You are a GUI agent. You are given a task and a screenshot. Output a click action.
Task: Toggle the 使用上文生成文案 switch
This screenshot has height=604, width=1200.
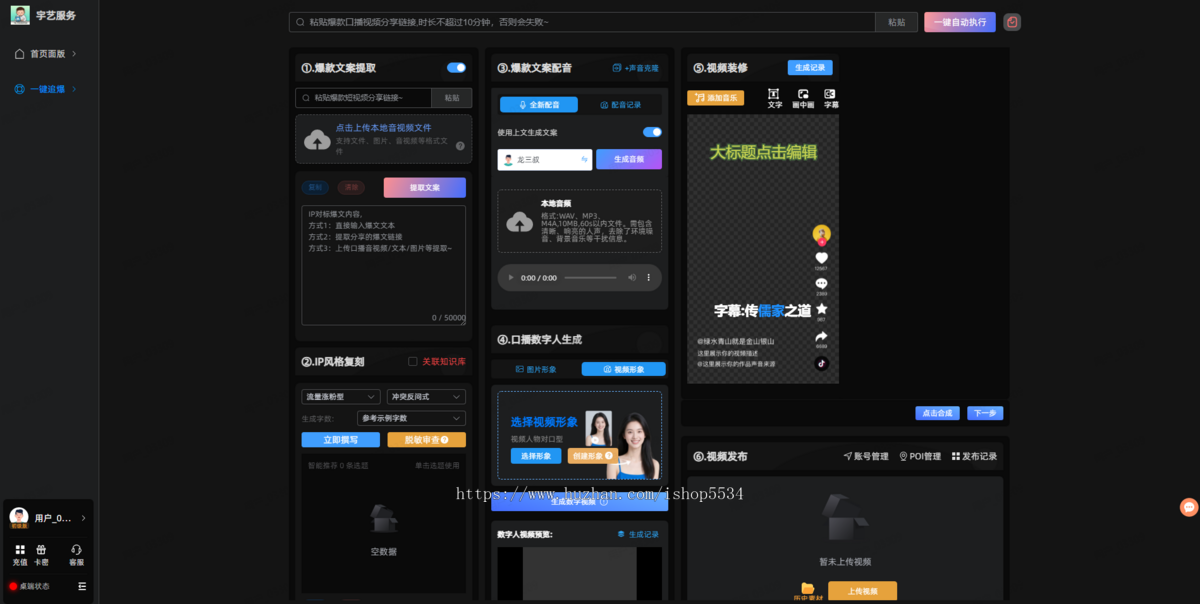652,132
